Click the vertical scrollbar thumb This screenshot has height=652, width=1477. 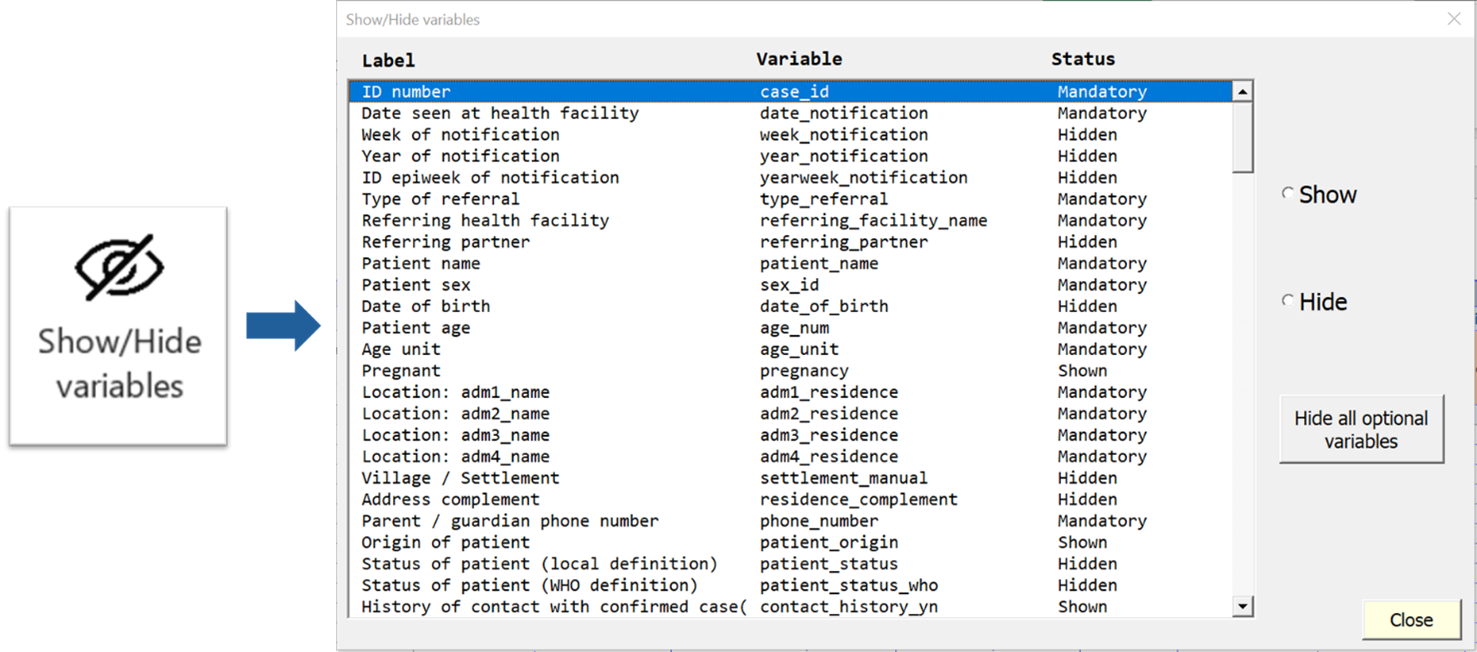[x=1242, y=137]
